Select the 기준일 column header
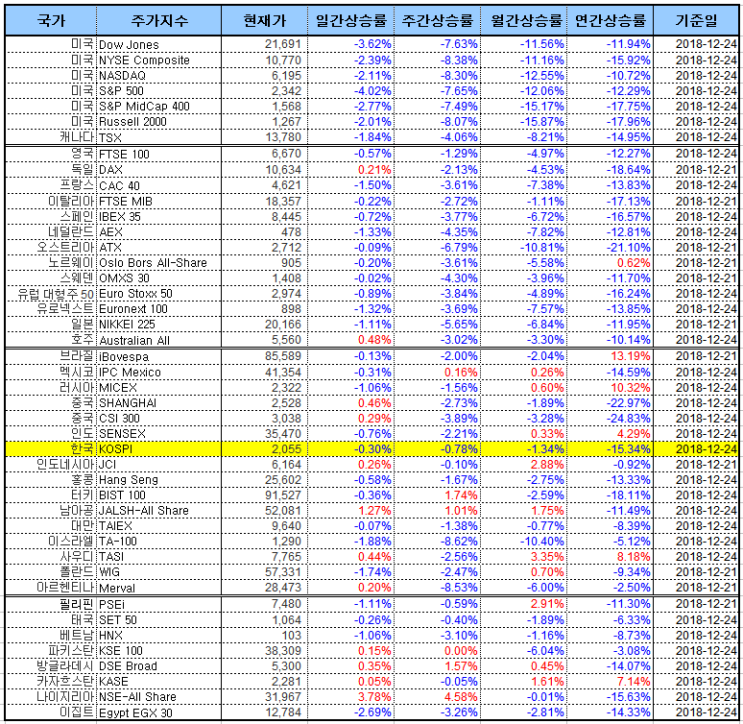Viewport: 743px width, 724px height. click(696, 20)
